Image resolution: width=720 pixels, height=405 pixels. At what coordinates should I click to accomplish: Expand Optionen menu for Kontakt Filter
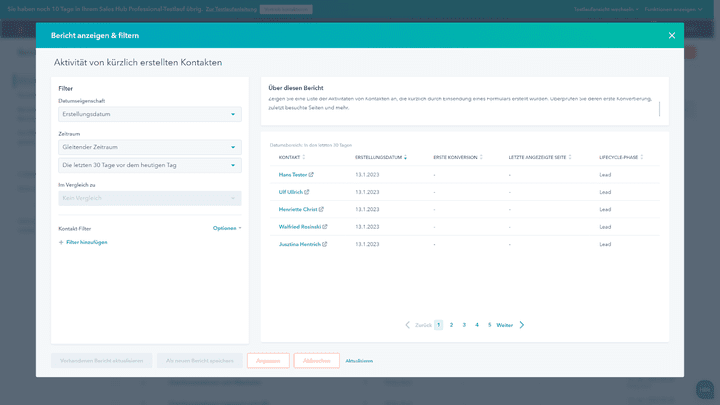(x=227, y=228)
